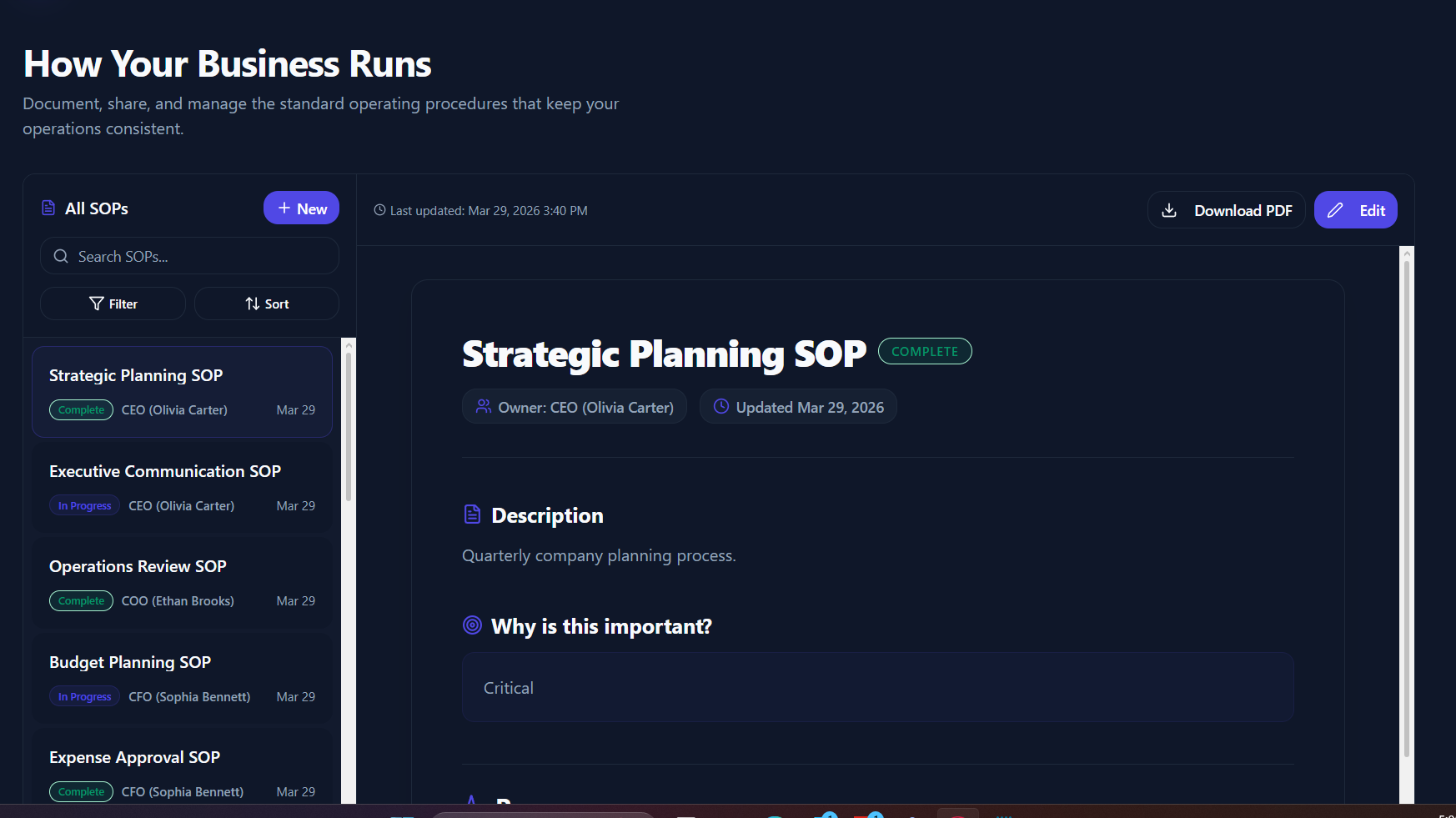Open the Filter options
This screenshot has width=1456, height=818.
113,304
